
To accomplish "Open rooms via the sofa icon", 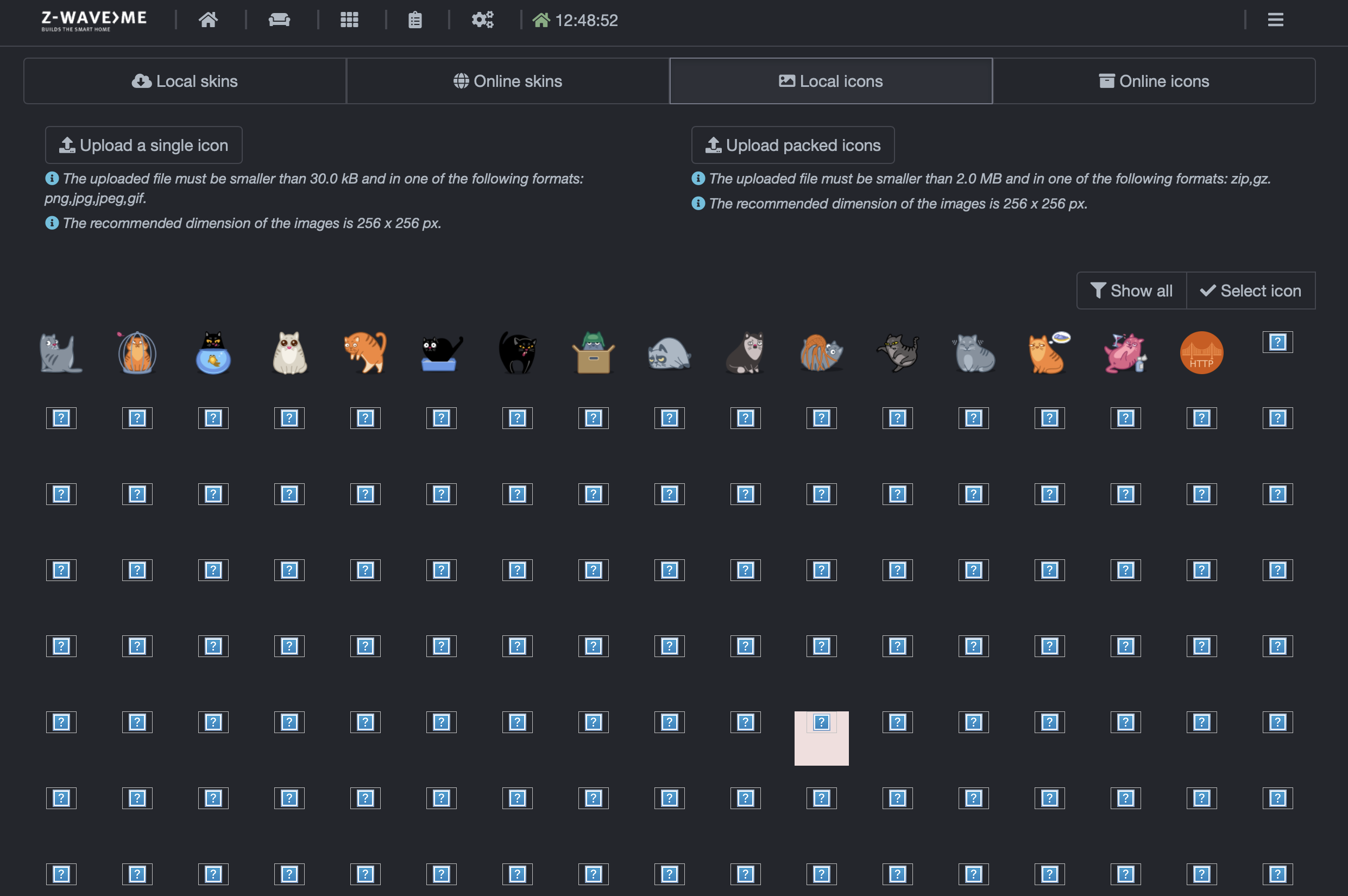I will (279, 20).
